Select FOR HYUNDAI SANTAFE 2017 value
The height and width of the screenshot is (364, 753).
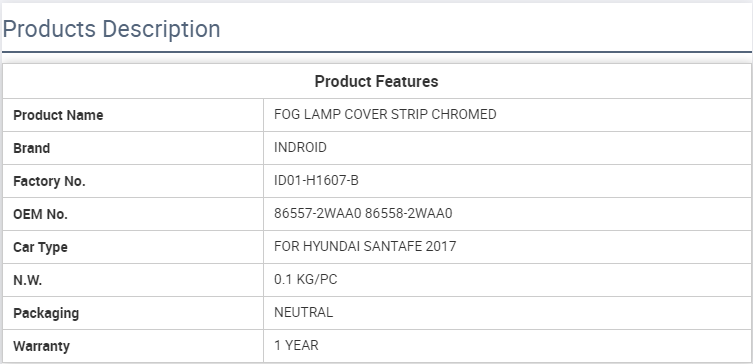click(x=365, y=246)
